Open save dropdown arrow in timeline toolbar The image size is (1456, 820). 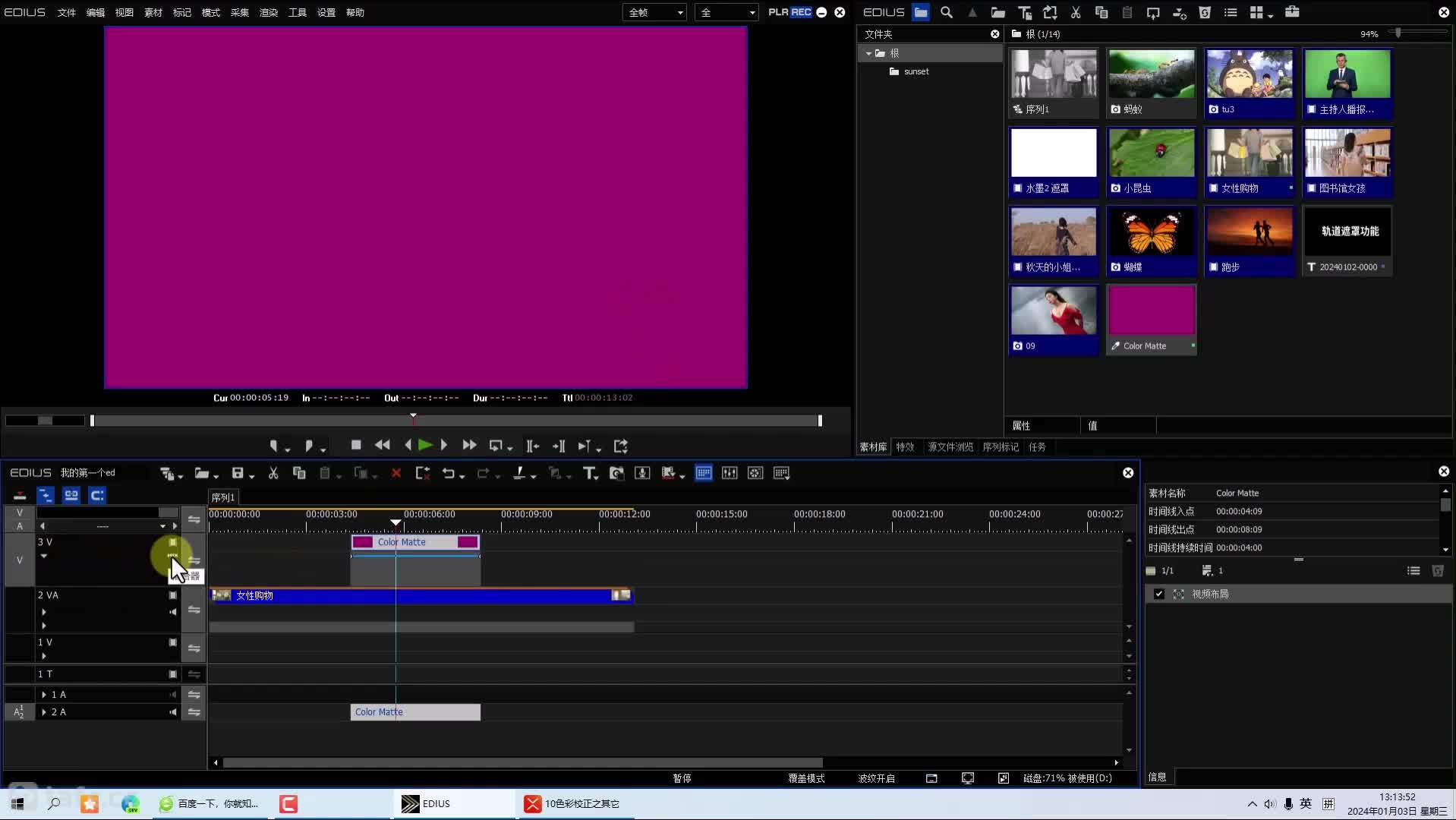coord(251,477)
